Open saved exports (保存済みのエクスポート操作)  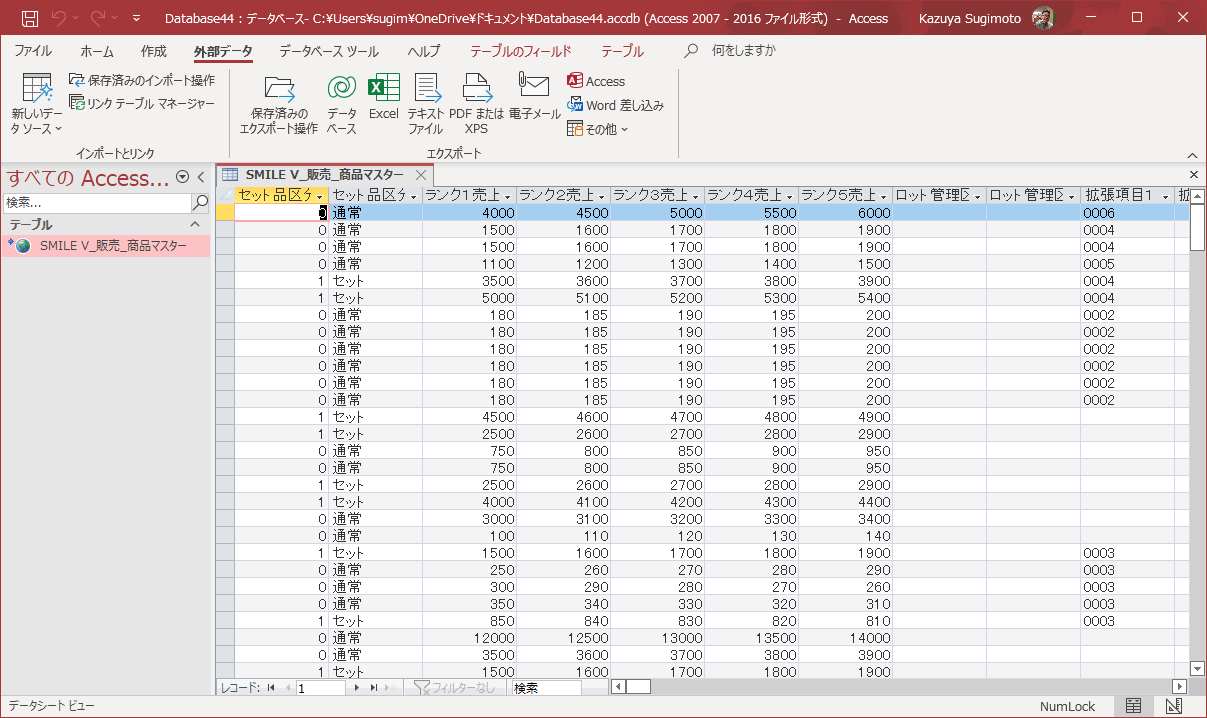point(279,103)
